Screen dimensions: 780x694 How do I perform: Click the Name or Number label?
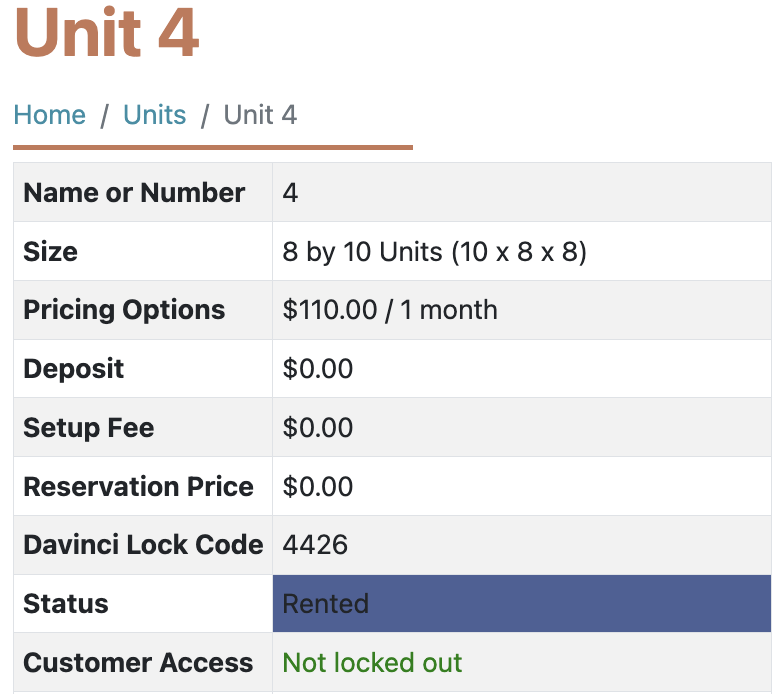[134, 193]
